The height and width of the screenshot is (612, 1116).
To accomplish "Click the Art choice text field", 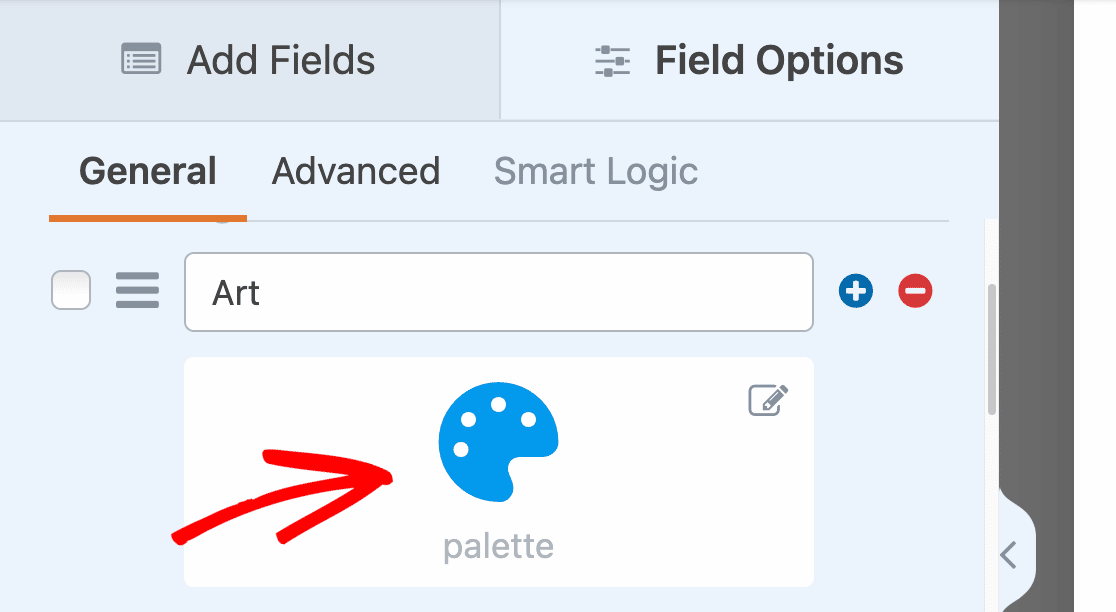I will (x=499, y=292).
